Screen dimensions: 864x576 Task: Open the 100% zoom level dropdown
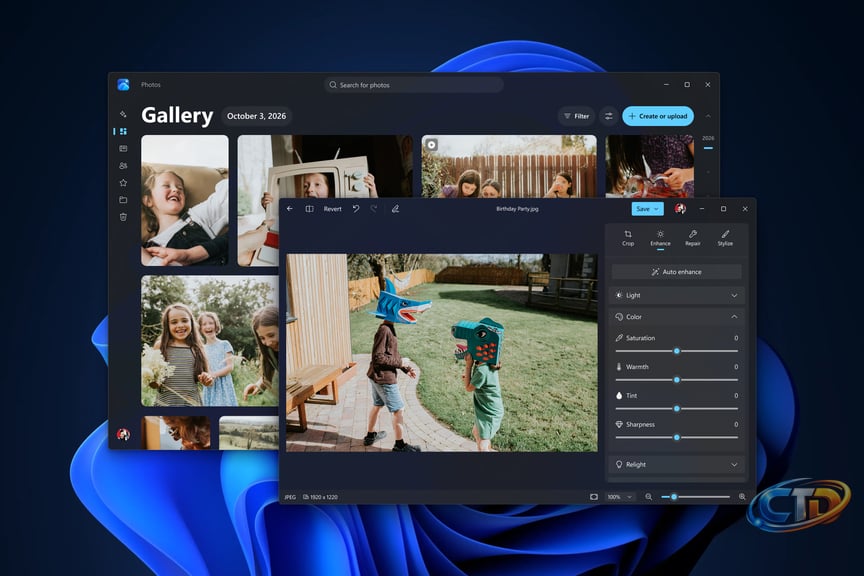[620, 497]
